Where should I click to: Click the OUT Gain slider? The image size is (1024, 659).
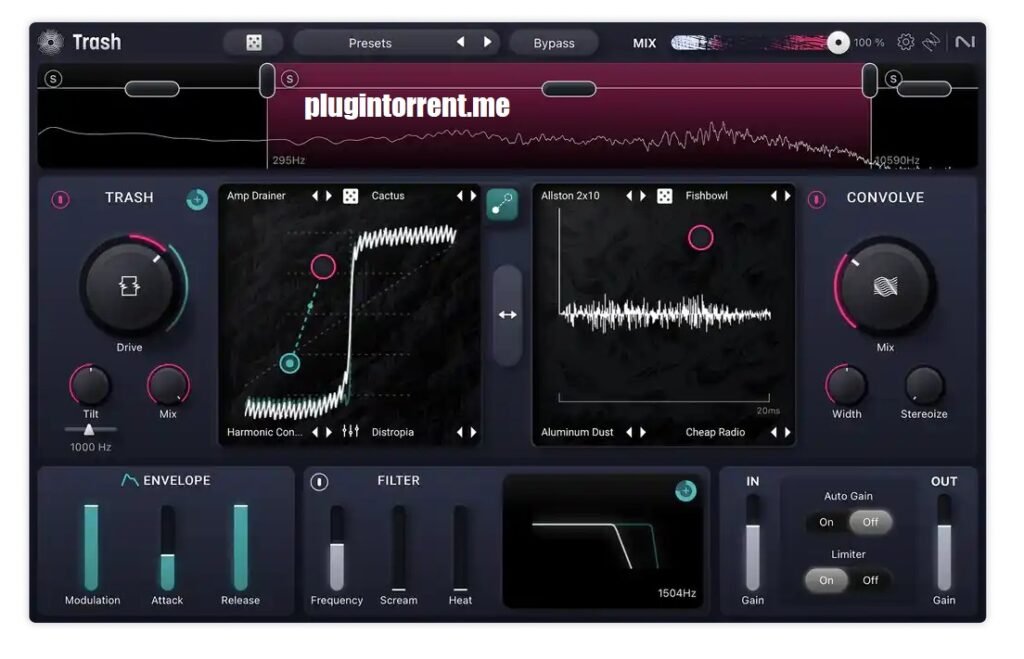pos(944,542)
